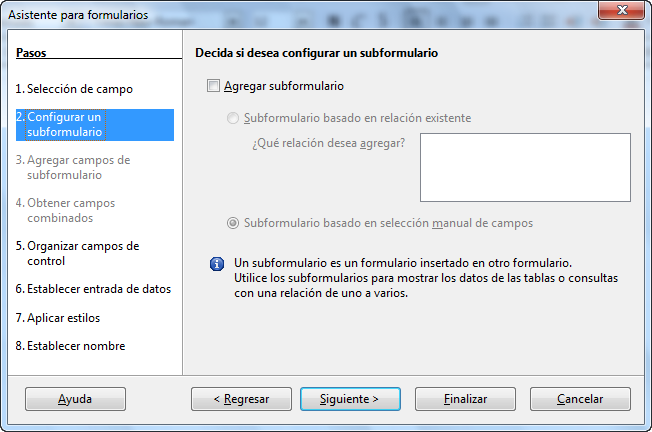Click the Agregar subformulario label text
Image resolution: width=652 pixels, height=432 pixels.
284,86
